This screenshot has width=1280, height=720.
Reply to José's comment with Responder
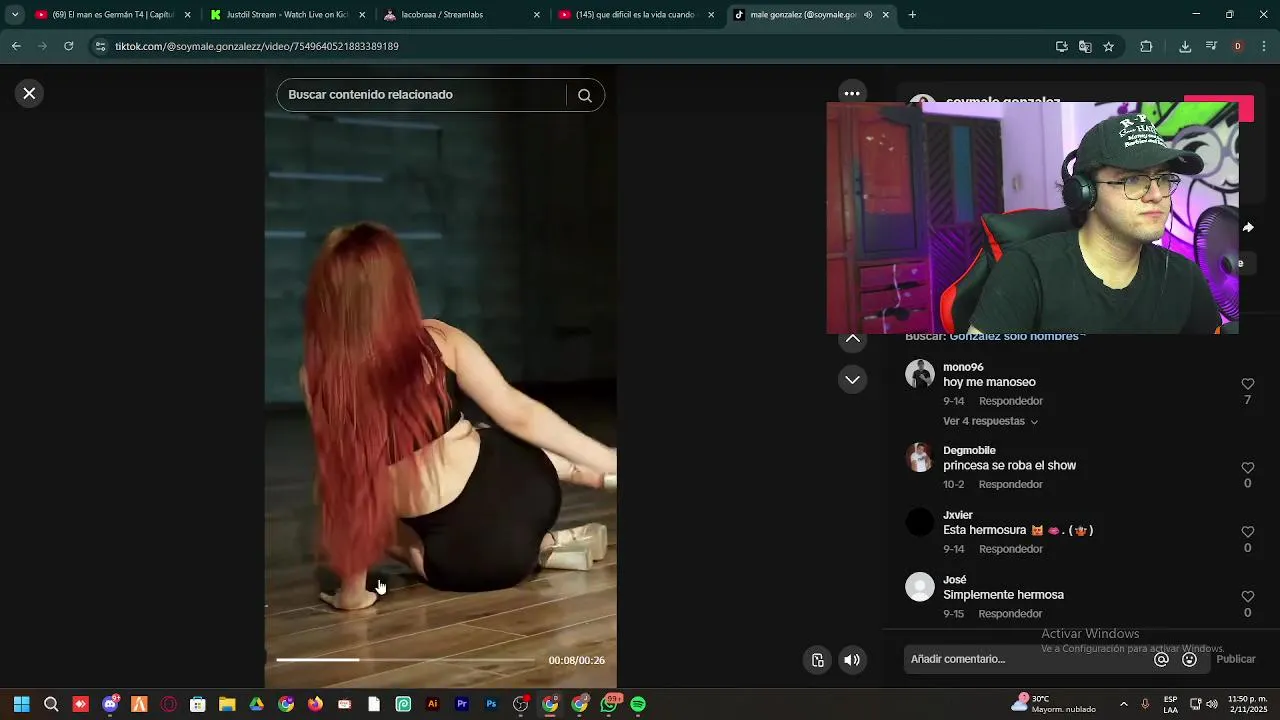coord(1010,614)
